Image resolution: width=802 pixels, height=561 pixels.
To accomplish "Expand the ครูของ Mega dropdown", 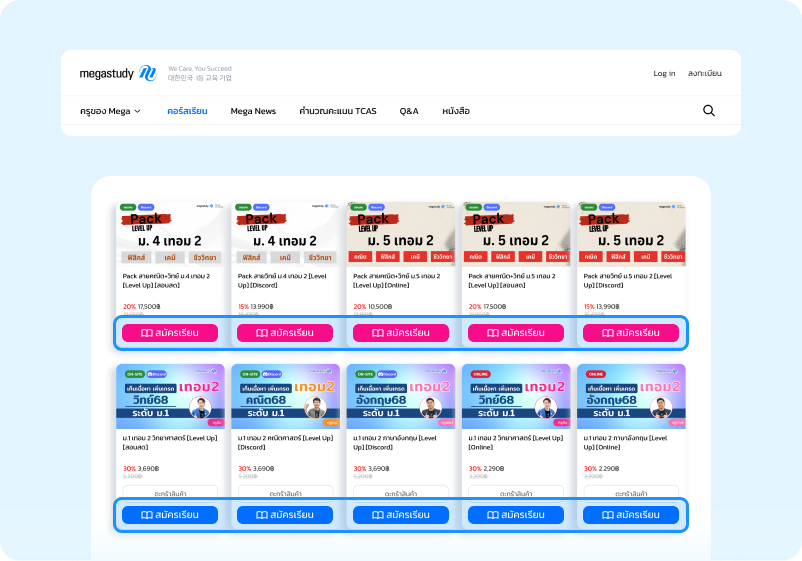I will click(x=110, y=111).
